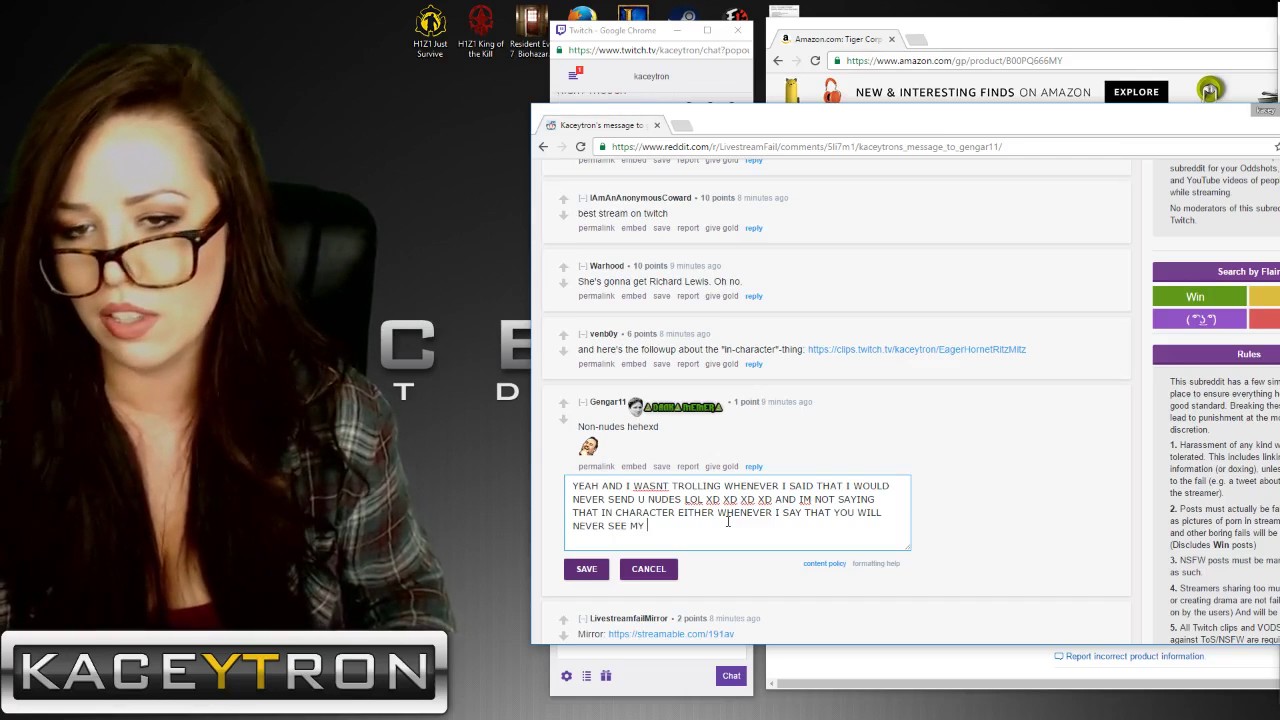Downvote venb0y's comment

(x=563, y=350)
